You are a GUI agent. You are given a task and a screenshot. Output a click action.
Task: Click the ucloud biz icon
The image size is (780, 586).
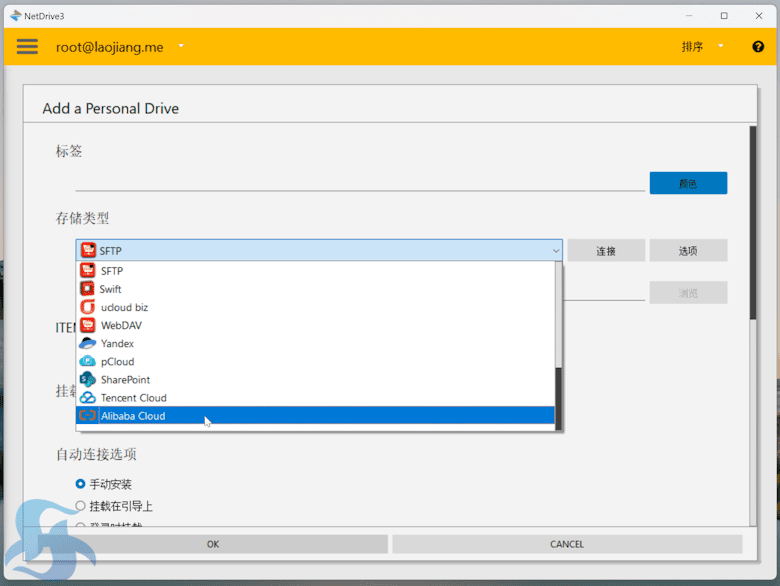[88, 307]
